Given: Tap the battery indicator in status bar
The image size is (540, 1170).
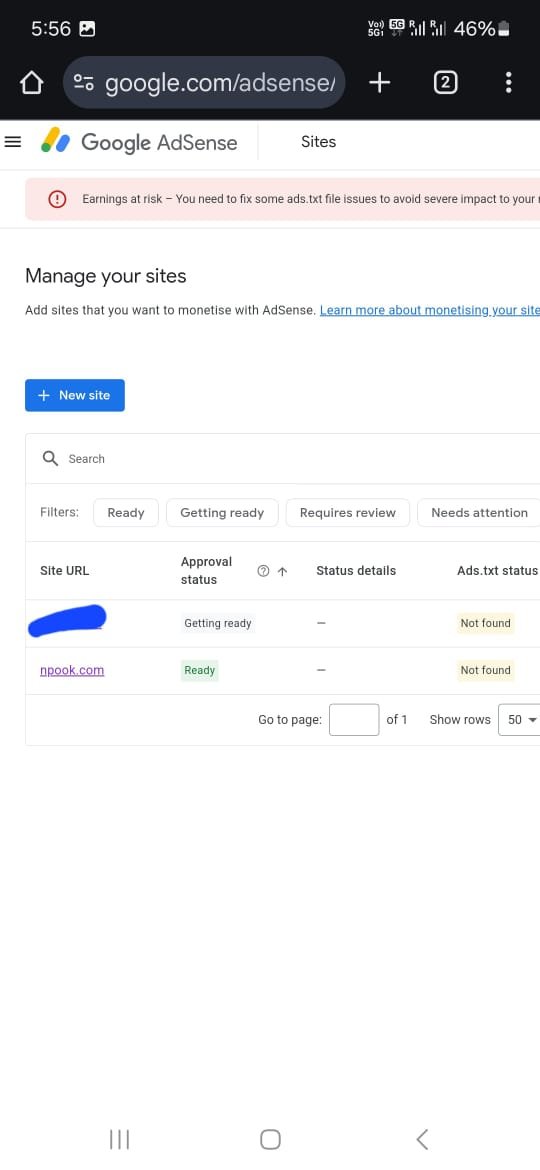Looking at the screenshot, I should point(503,29).
